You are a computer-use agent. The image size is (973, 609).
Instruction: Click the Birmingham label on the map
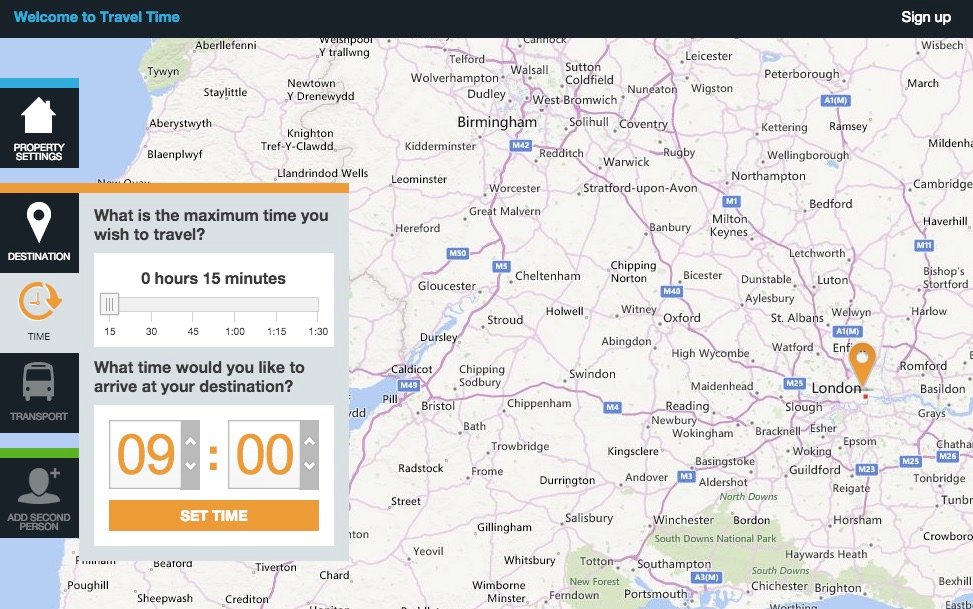pos(497,122)
